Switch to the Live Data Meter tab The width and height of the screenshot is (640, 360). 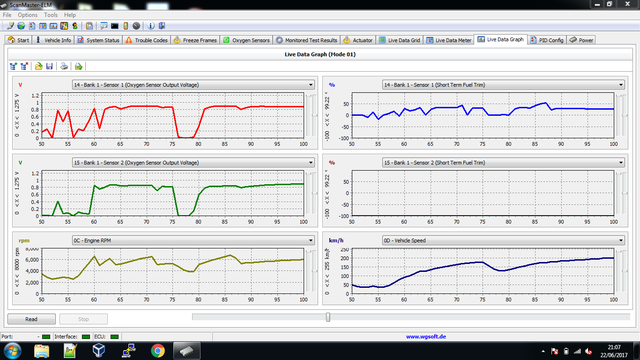click(449, 40)
